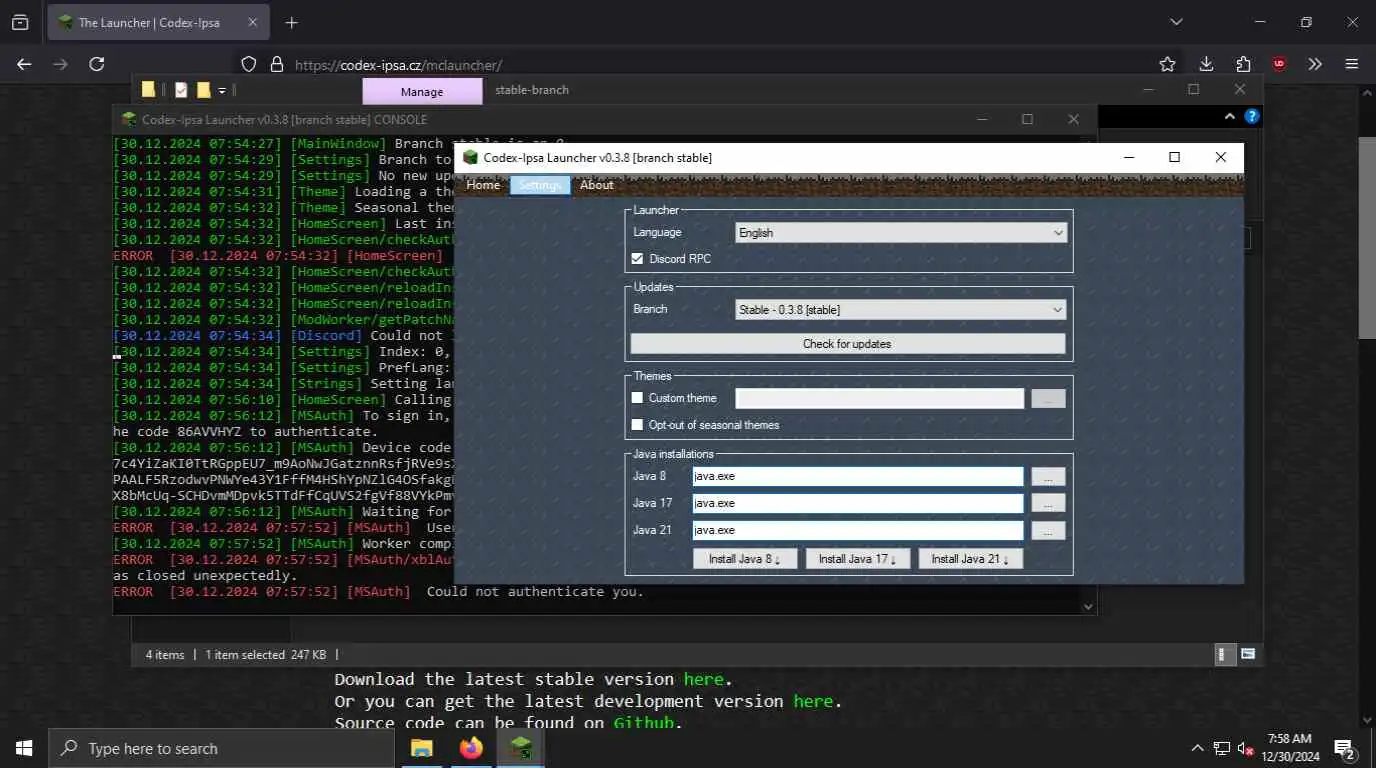Click the webpage vertical scrollbar thumb

1367,238
